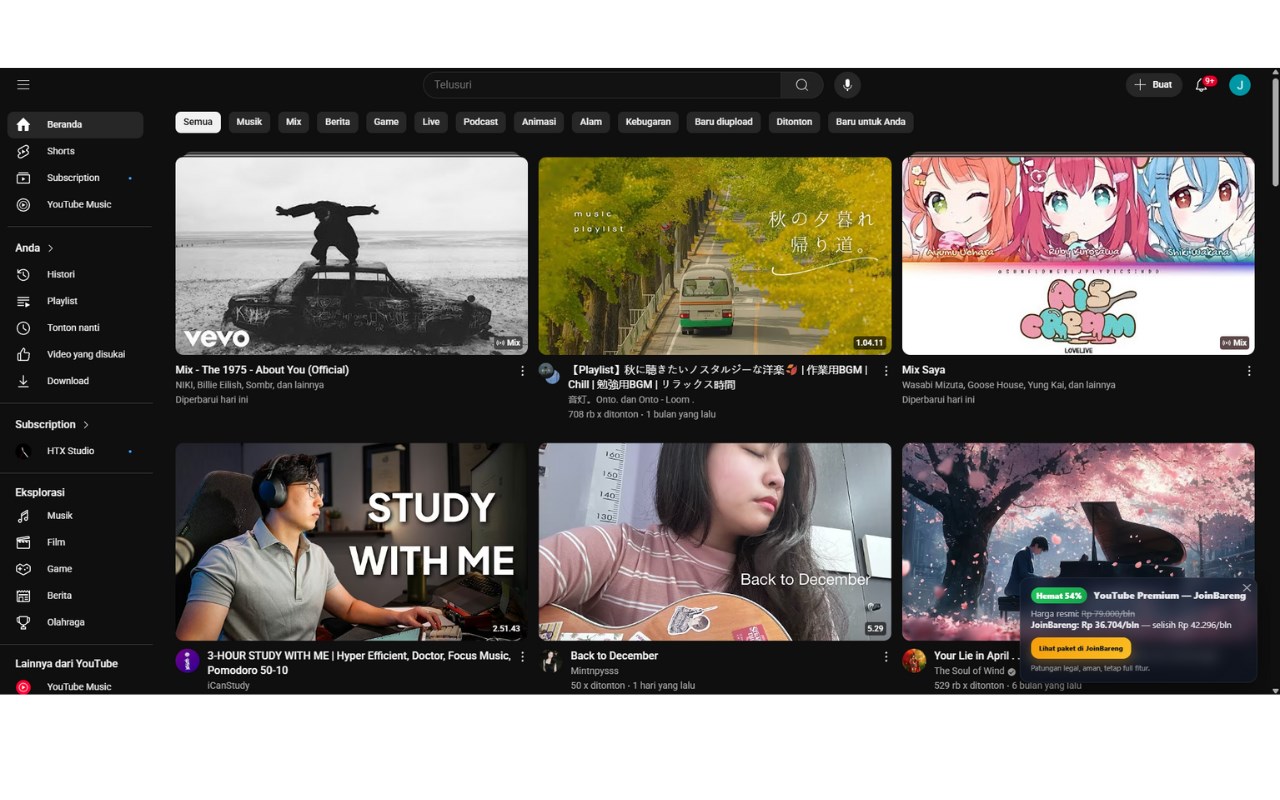Viewport: 1280px width, 800px height.
Task: Select the Live filter chip
Action: coord(431,122)
